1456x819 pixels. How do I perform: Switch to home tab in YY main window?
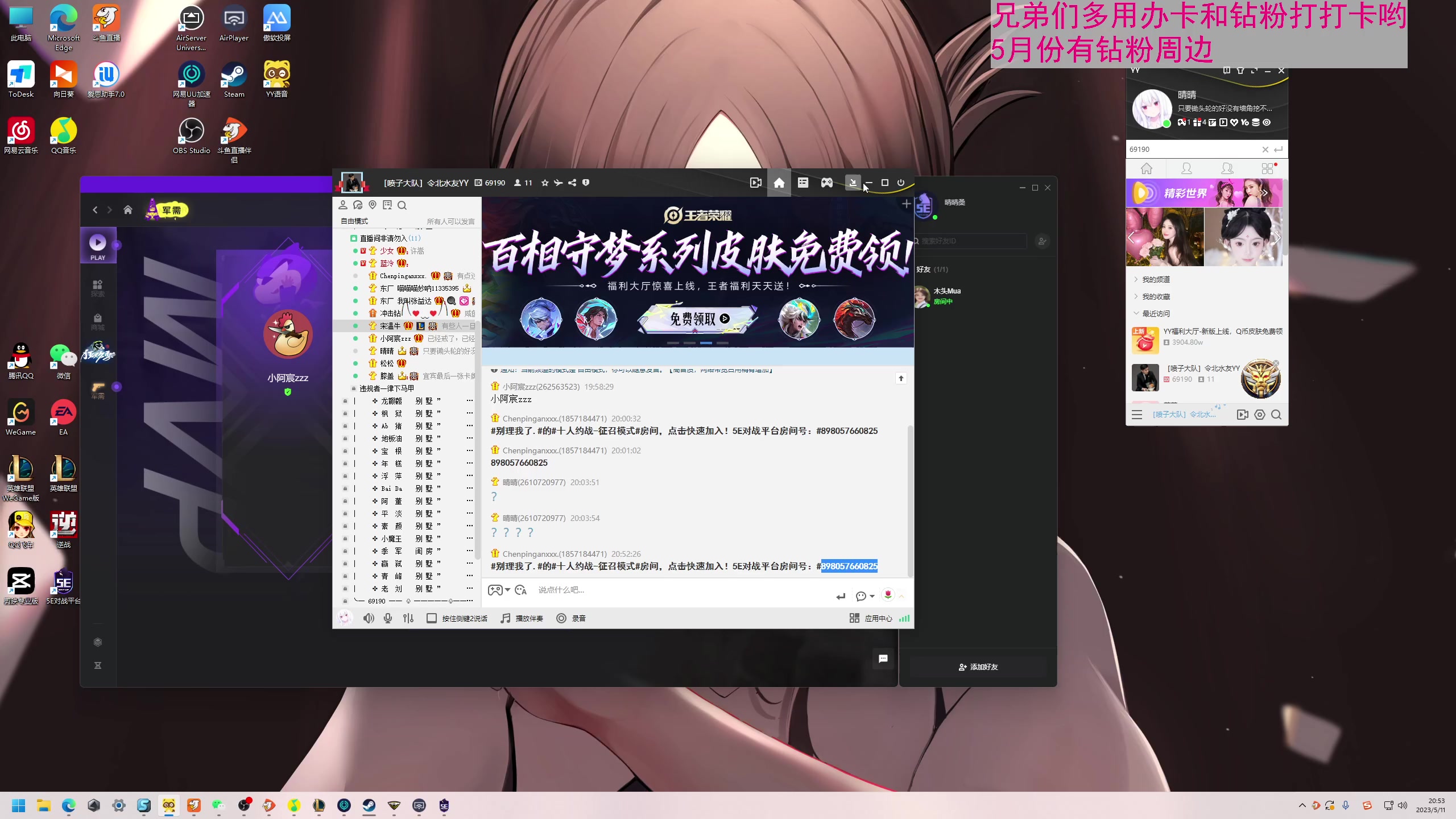[1147, 168]
